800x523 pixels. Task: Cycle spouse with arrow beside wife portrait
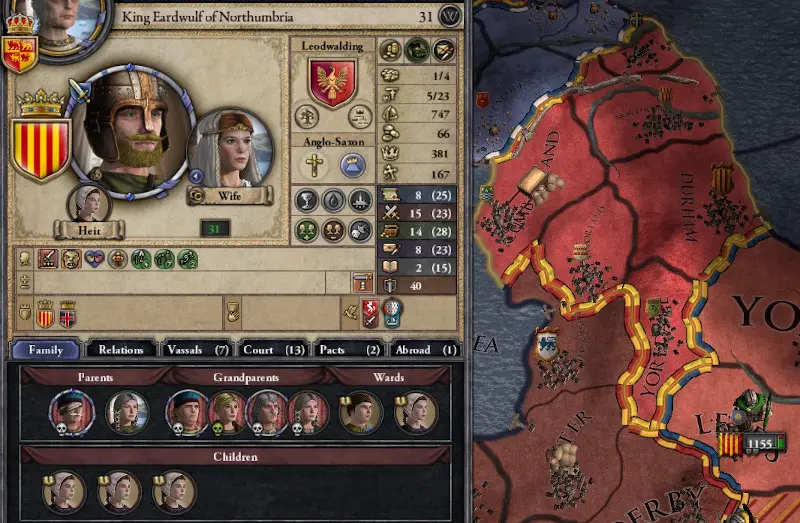(x=196, y=177)
